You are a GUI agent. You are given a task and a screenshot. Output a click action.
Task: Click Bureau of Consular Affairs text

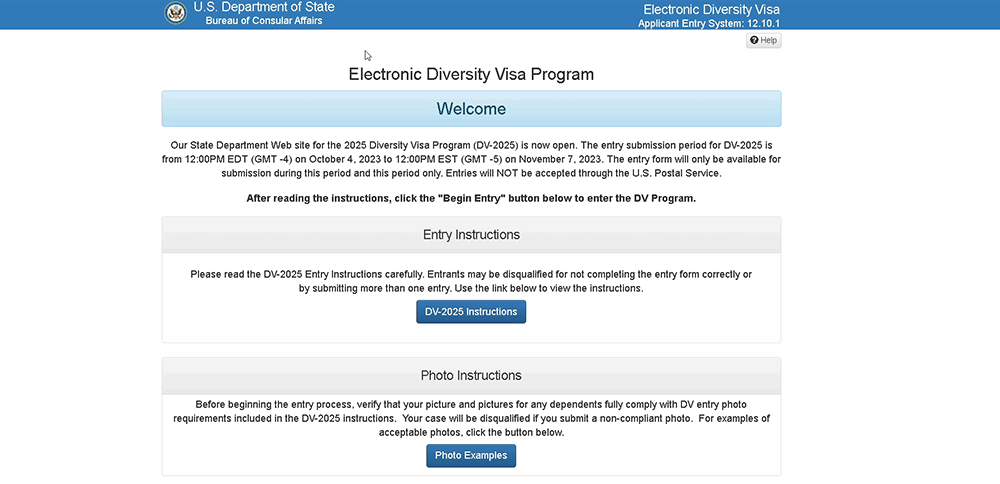[264, 21]
